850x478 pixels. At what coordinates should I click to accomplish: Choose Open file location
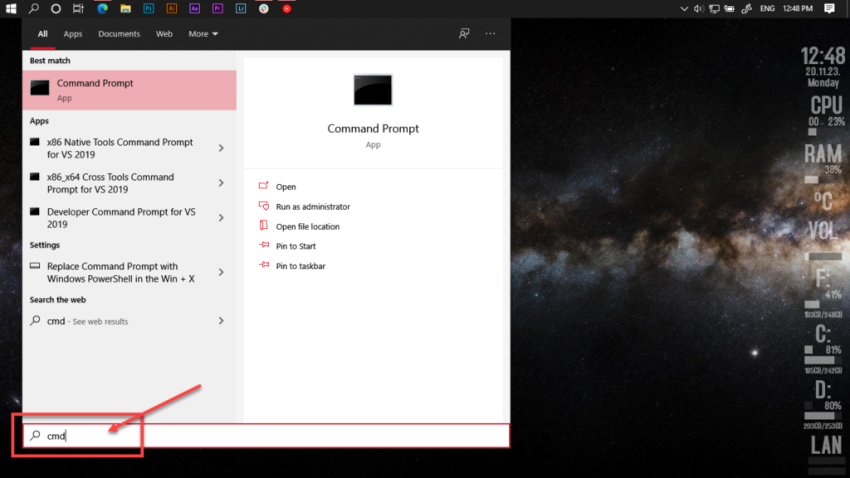(307, 227)
